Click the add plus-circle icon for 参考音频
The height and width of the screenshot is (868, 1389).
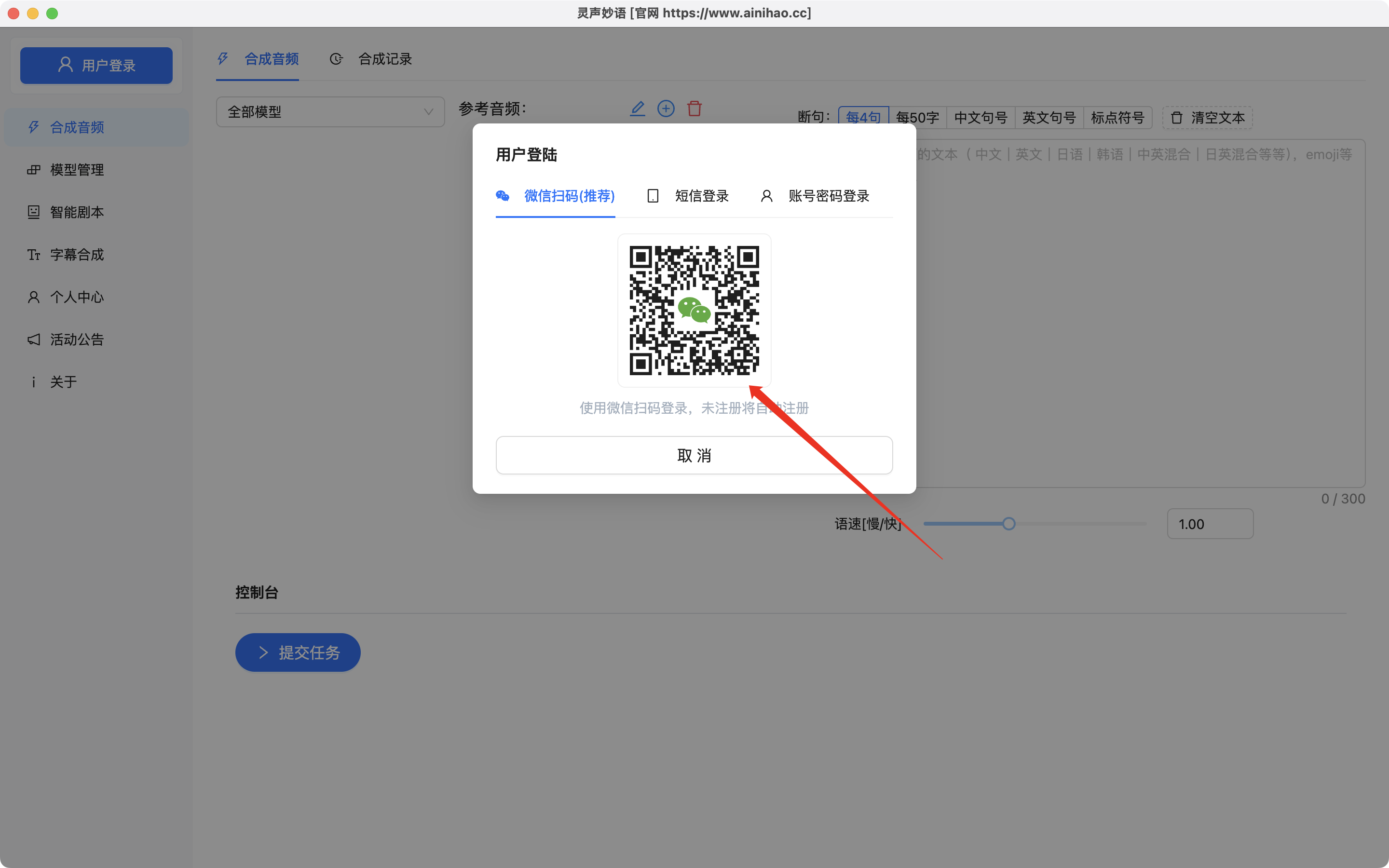coord(666,108)
